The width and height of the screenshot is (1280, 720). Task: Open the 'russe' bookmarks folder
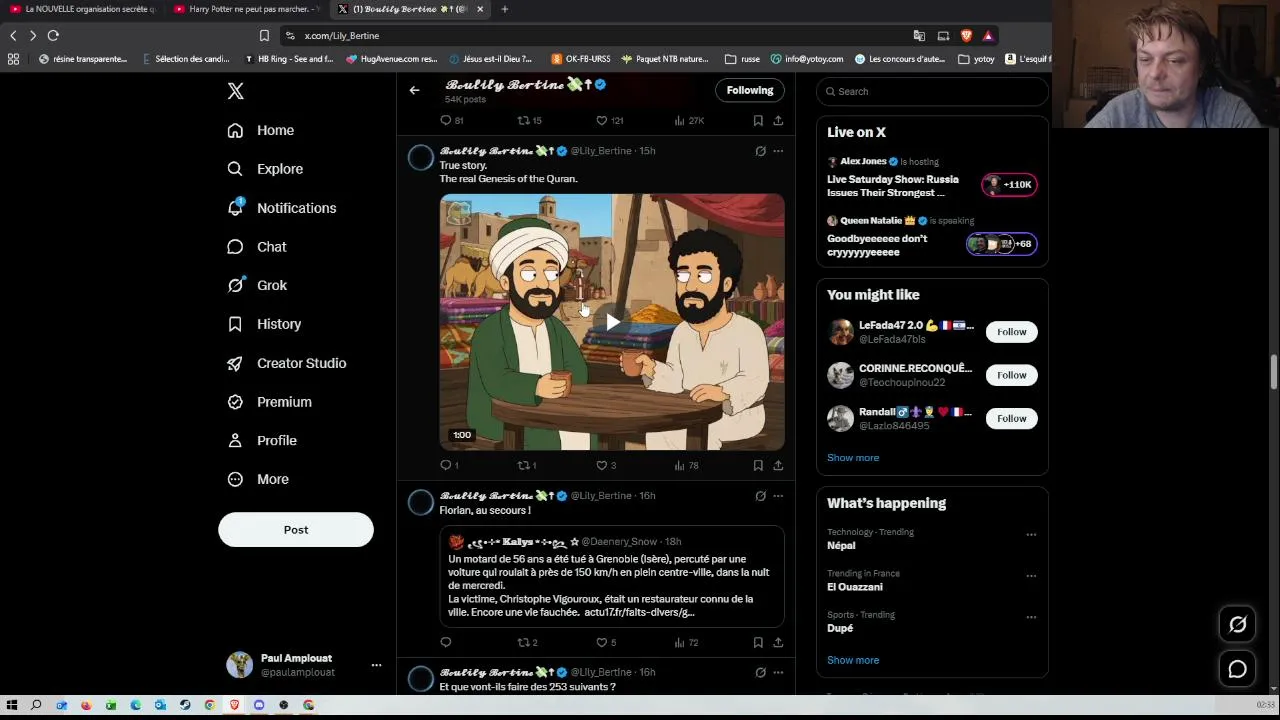click(x=742, y=59)
